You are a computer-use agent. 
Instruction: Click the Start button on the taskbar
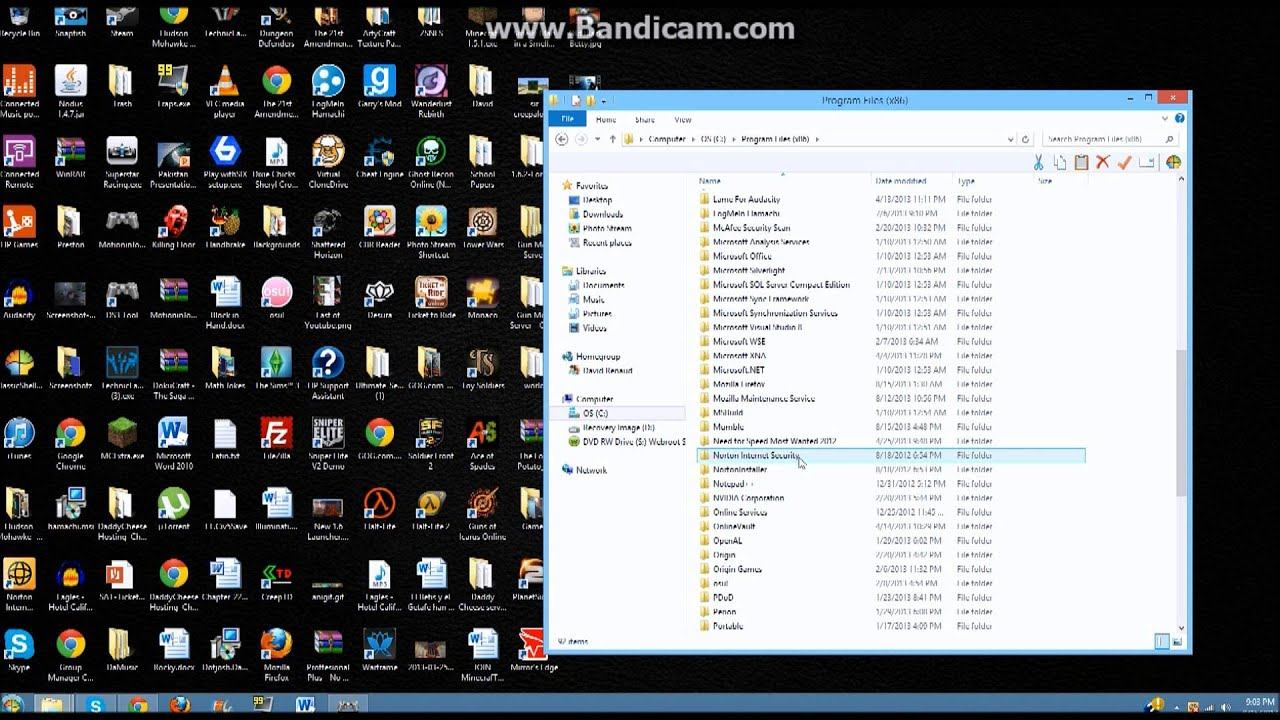[x=13, y=705]
